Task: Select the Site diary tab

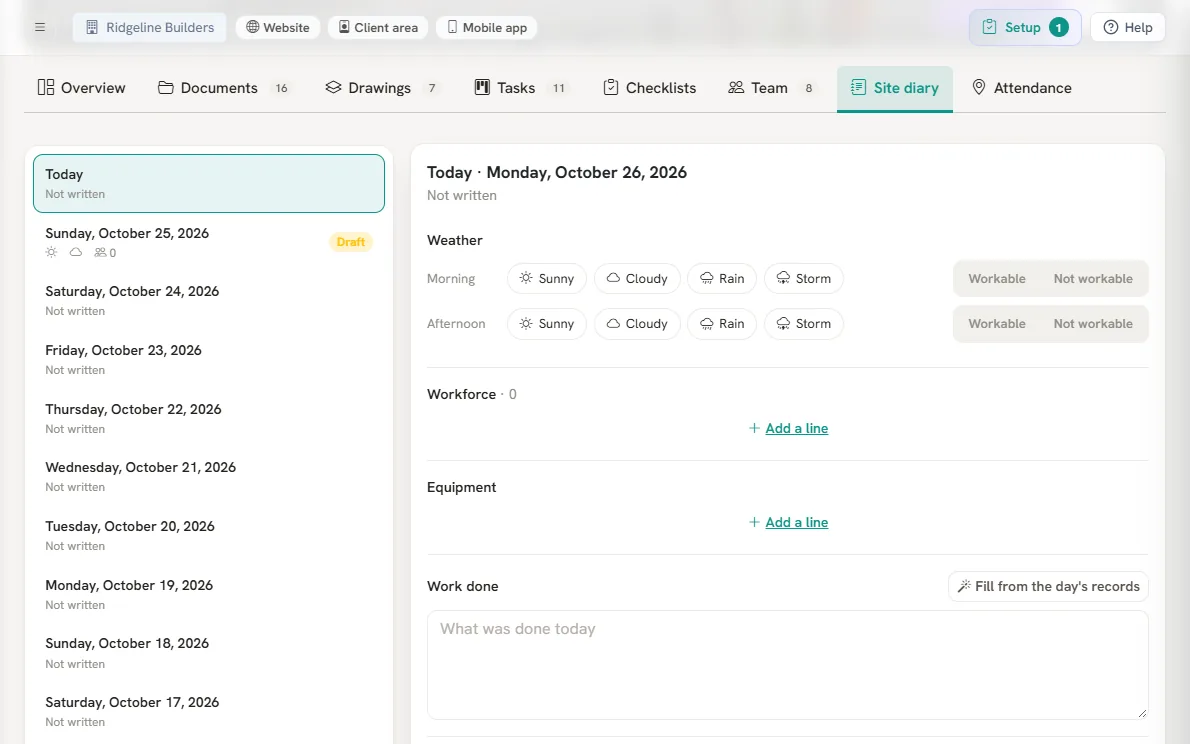Action: coord(895,88)
